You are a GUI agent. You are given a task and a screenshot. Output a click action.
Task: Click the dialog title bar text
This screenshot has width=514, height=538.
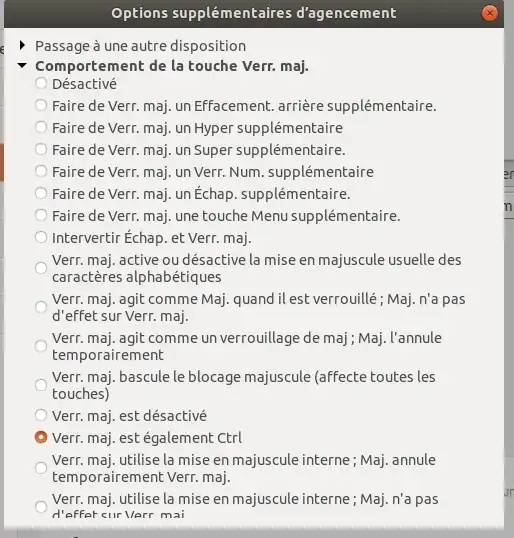pos(254,13)
